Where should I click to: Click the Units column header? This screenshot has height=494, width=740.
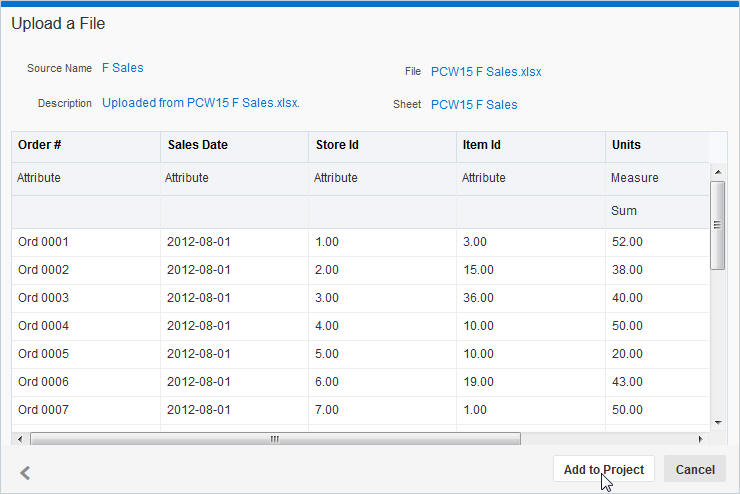(657, 145)
